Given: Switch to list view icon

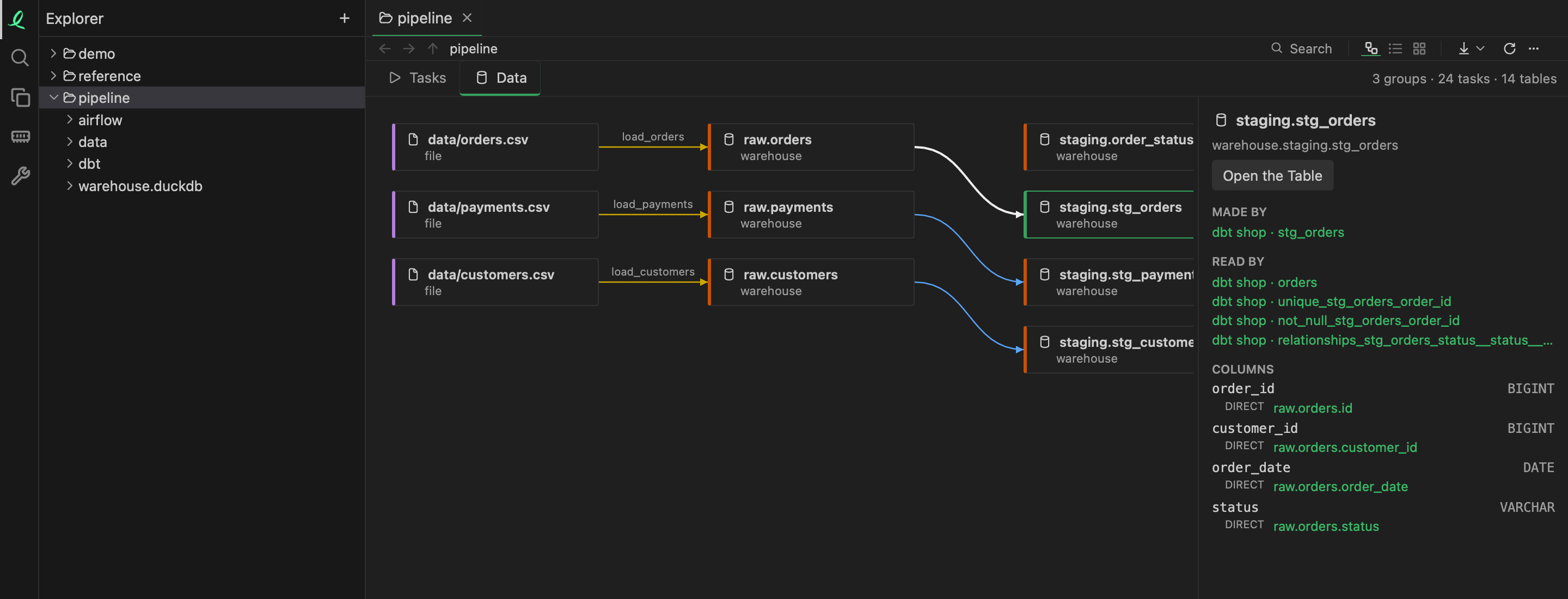Looking at the screenshot, I should pos(1395,48).
